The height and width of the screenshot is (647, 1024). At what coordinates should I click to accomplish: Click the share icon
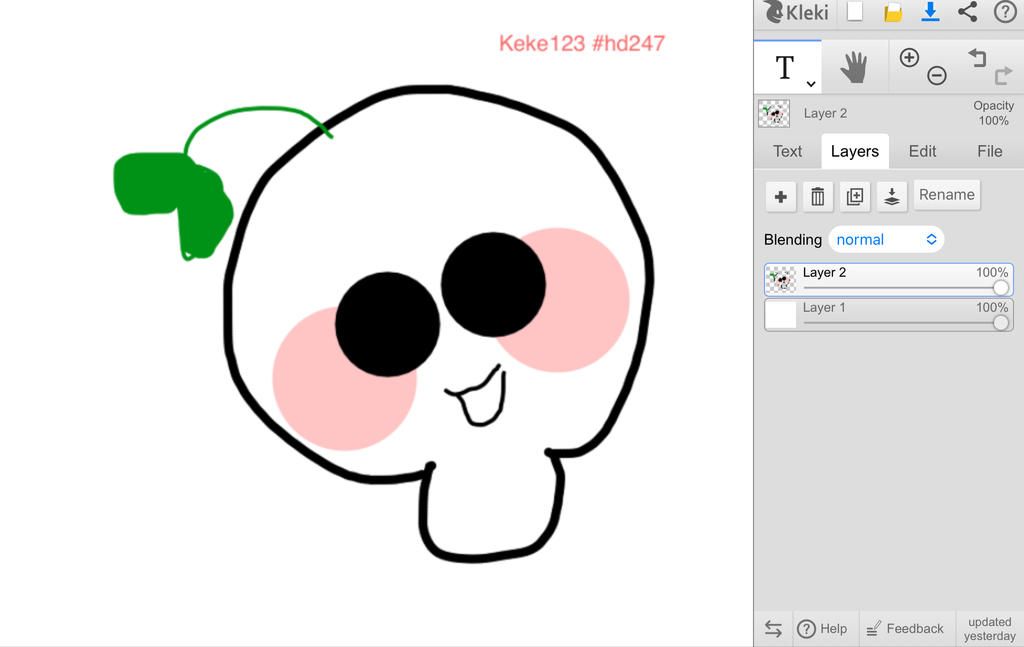[968, 12]
